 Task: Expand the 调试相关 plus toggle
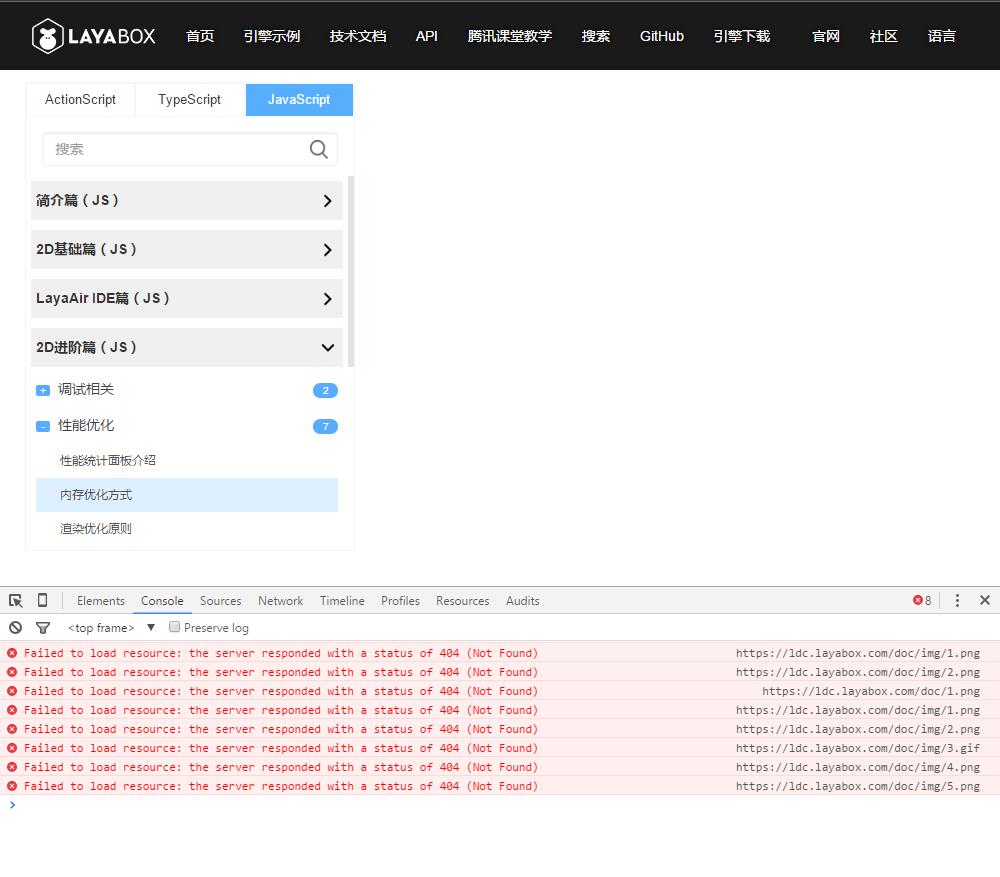(x=43, y=390)
